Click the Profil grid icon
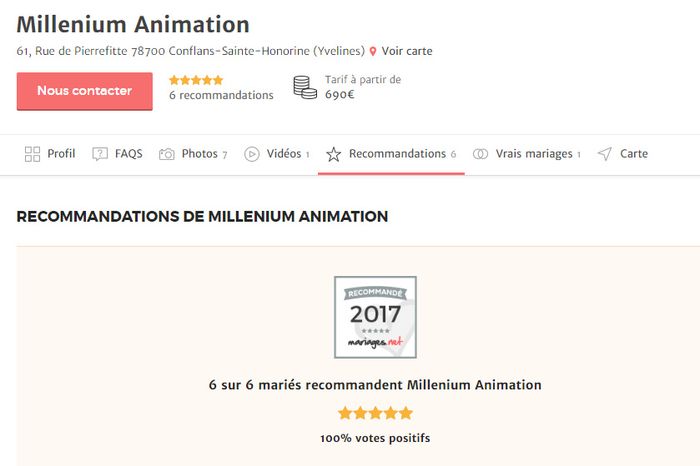The image size is (700, 466). 32,154
